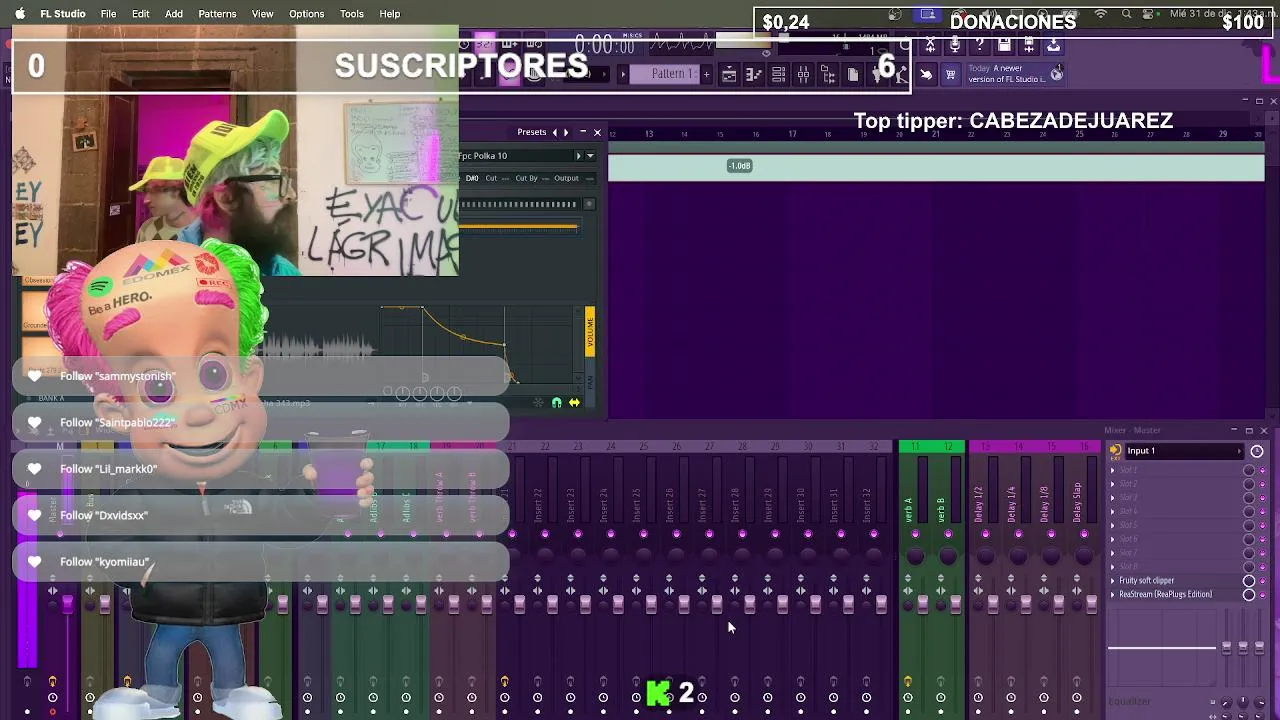Expand the Slot 1 effect menu arrow
Viewport: 1280px width, 720px height.
click(x=1112, y=470)
